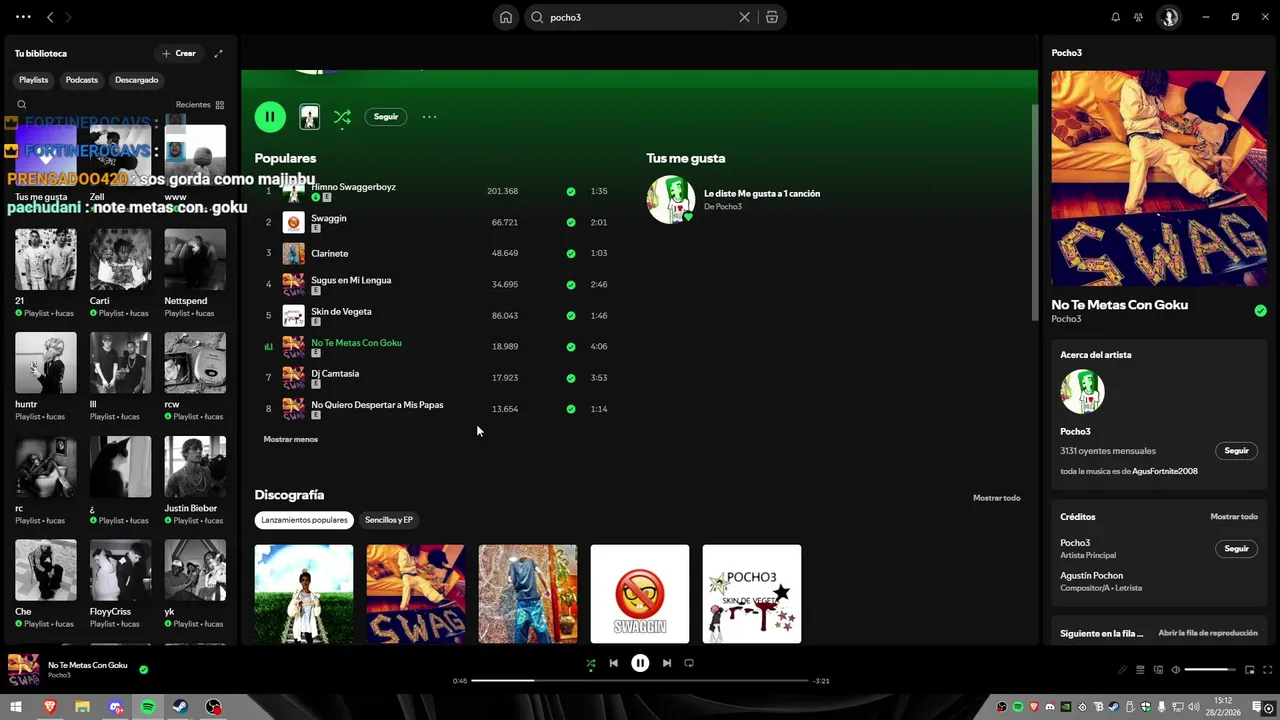1280x720 pixels.
Task: Open more options dots next to Seguir
Action: [x=429, y=117]
